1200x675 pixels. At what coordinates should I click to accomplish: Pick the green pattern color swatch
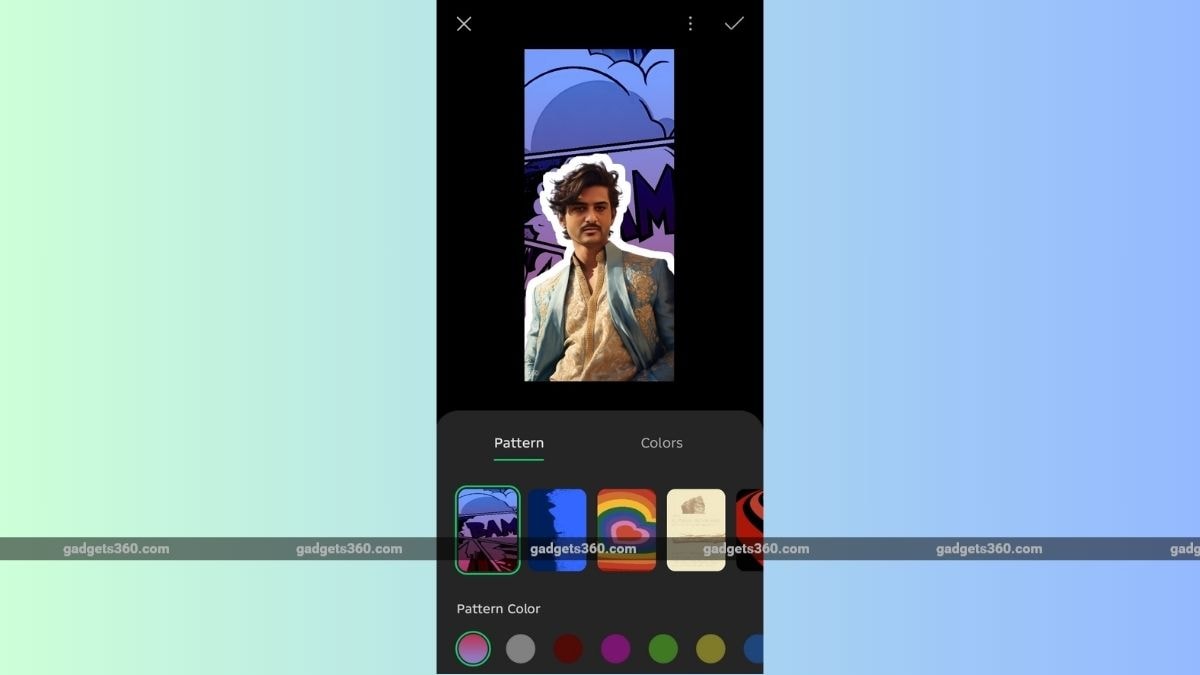coord(663,649)
